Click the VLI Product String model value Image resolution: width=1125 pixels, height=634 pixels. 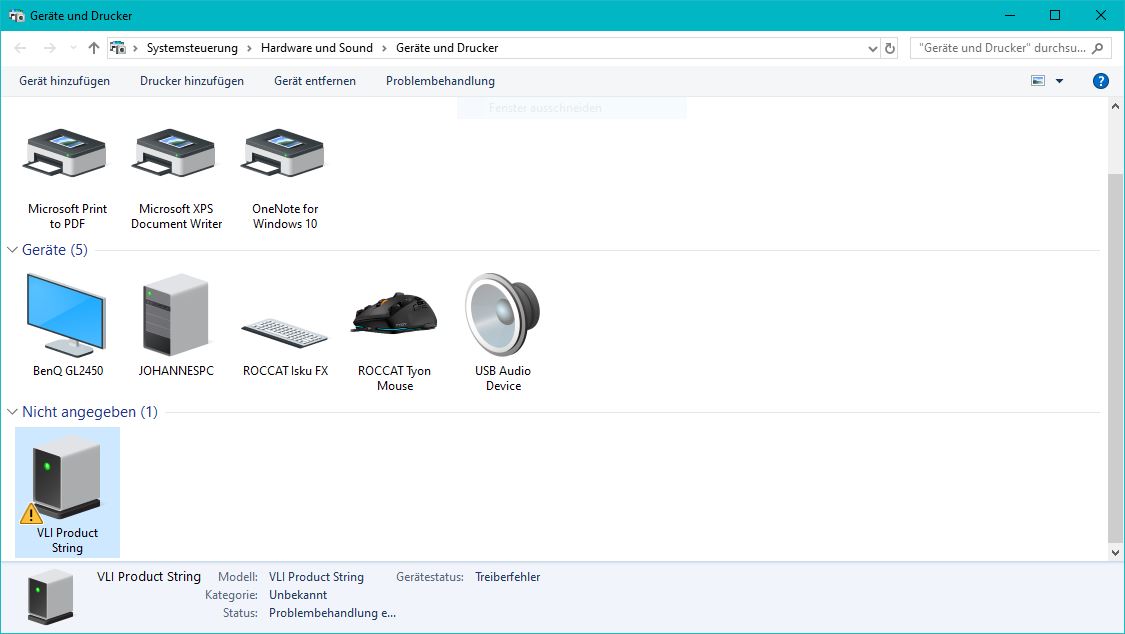click(316, 577)
